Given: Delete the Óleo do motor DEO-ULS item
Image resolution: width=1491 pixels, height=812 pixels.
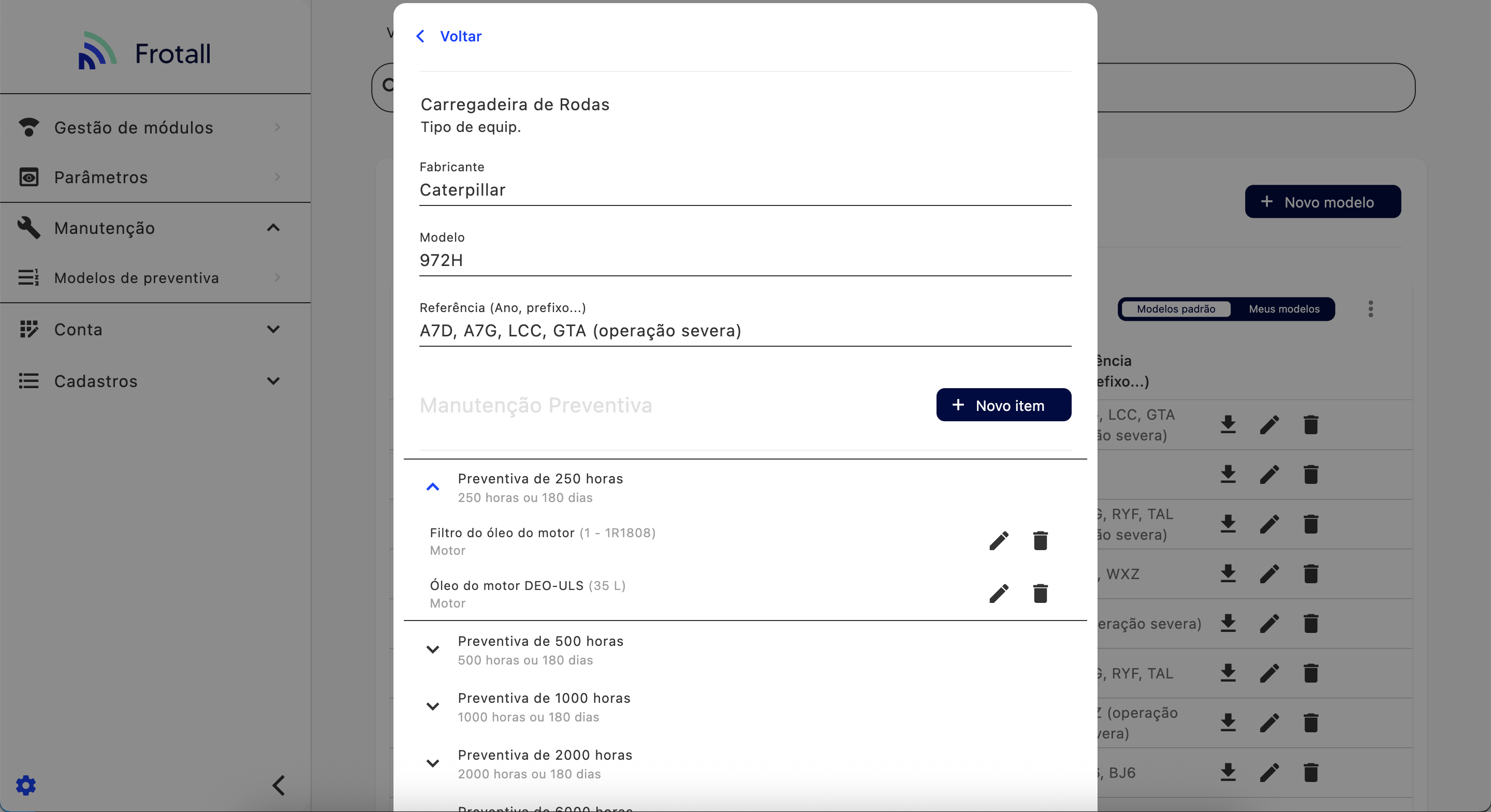Looking at the screenshot, I should (x=1040, y=593).
